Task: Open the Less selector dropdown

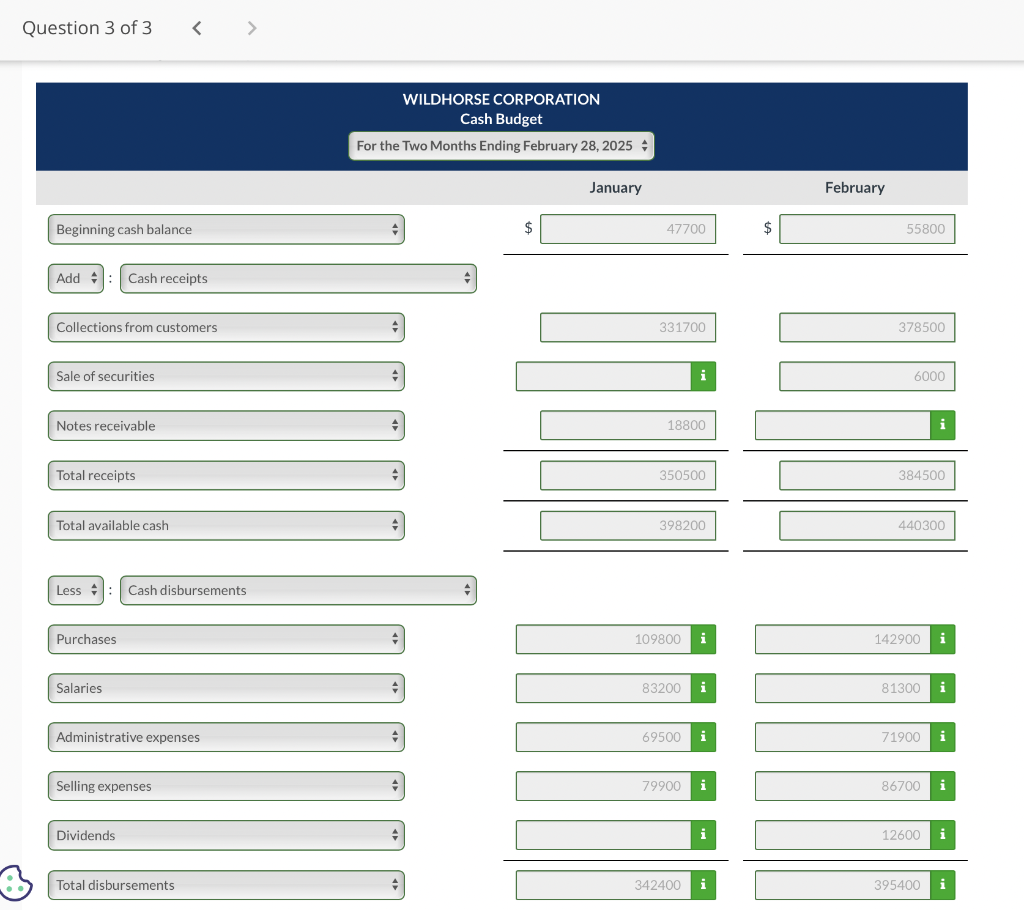Action: [76, 590]
